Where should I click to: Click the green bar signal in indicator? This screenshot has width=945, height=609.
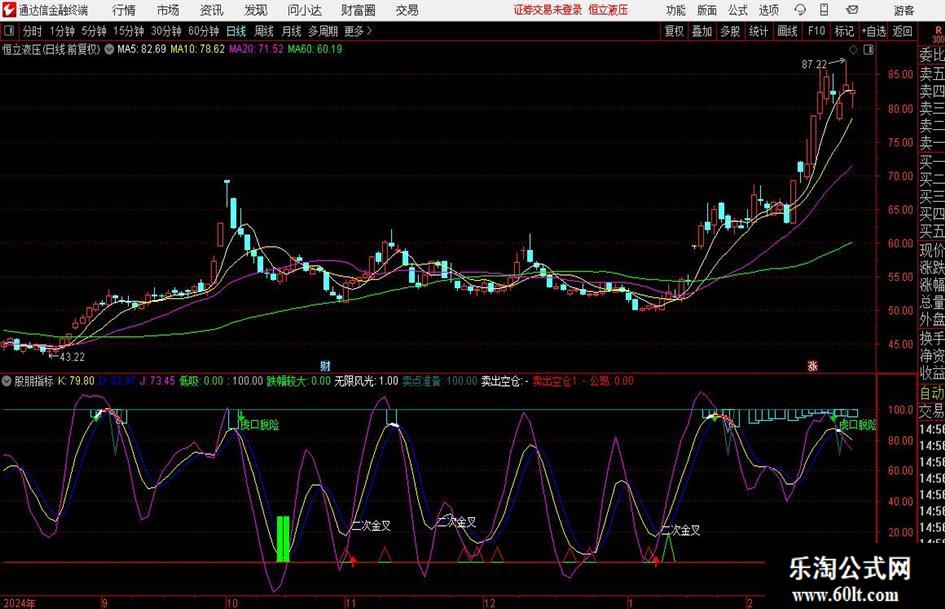pos(283,538)
